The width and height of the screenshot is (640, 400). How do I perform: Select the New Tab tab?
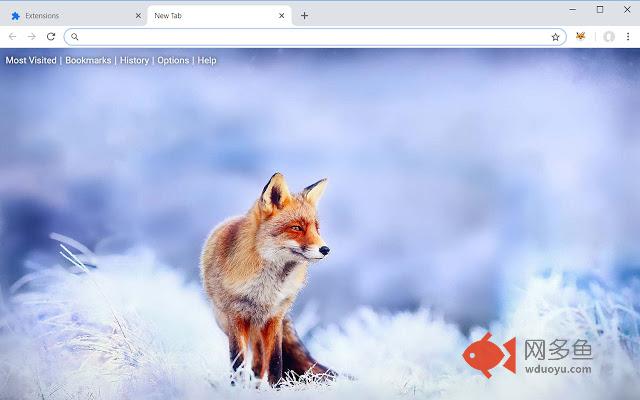click(219, 16)
